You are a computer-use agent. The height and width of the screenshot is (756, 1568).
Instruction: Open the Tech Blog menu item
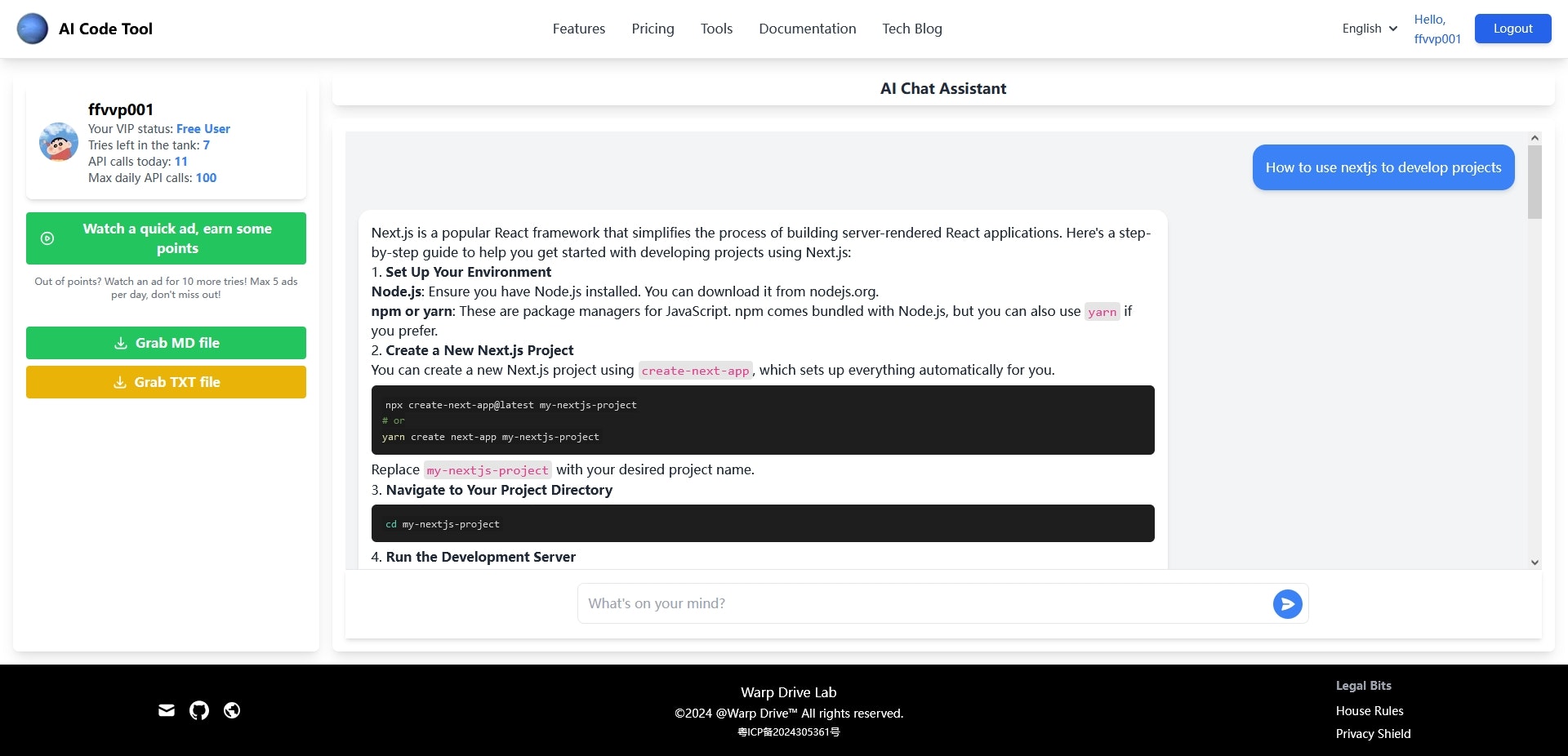[912, 29]
